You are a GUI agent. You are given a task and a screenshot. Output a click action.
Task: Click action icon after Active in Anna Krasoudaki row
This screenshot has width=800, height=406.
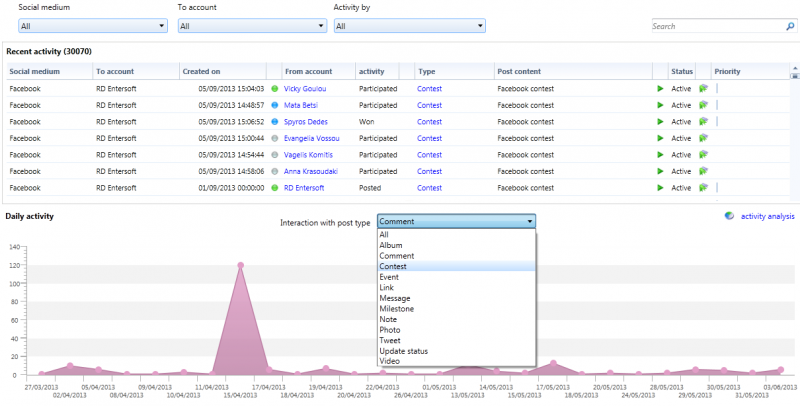point(704,171)
